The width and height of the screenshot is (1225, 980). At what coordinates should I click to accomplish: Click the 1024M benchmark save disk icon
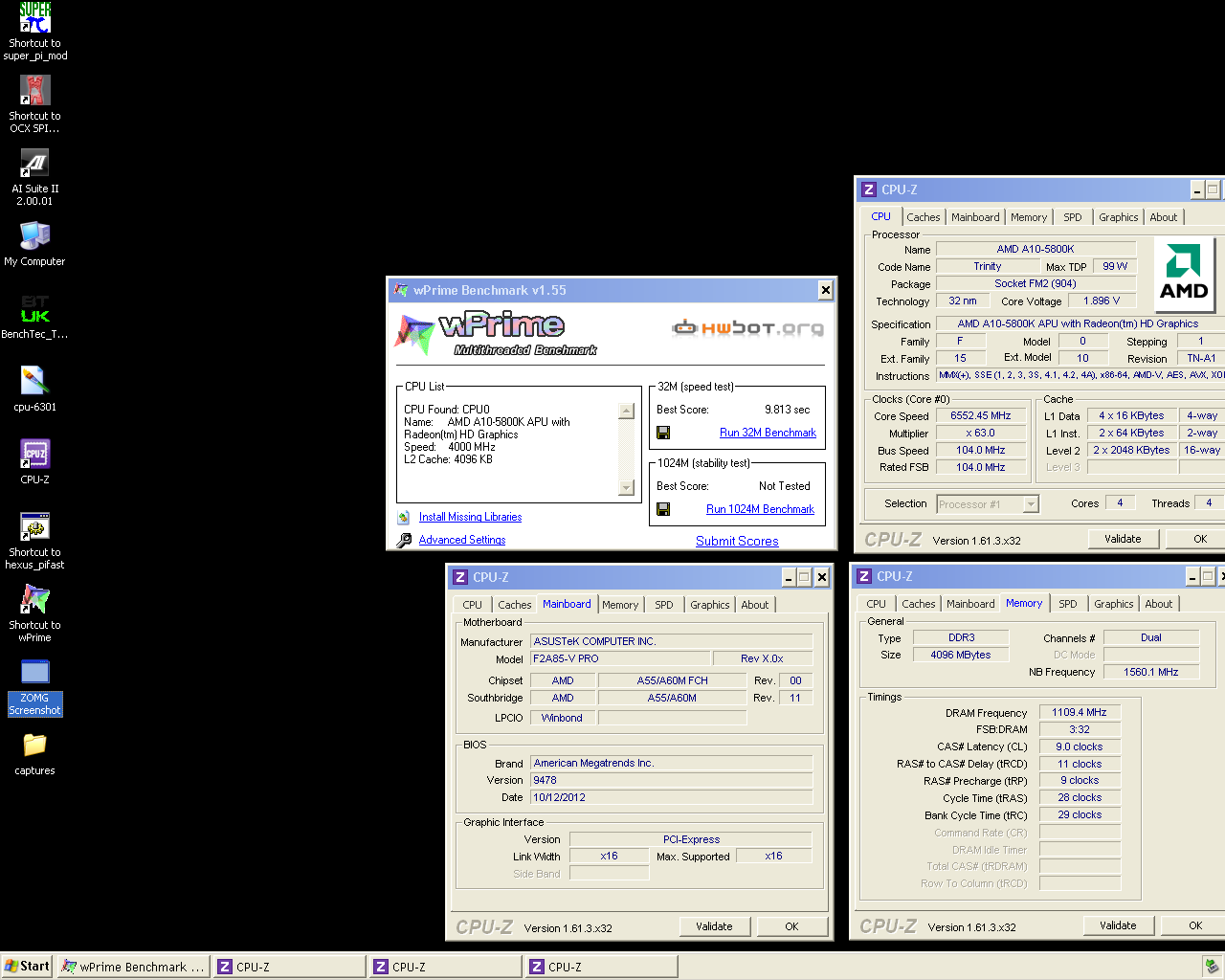(x=663, y=509)
